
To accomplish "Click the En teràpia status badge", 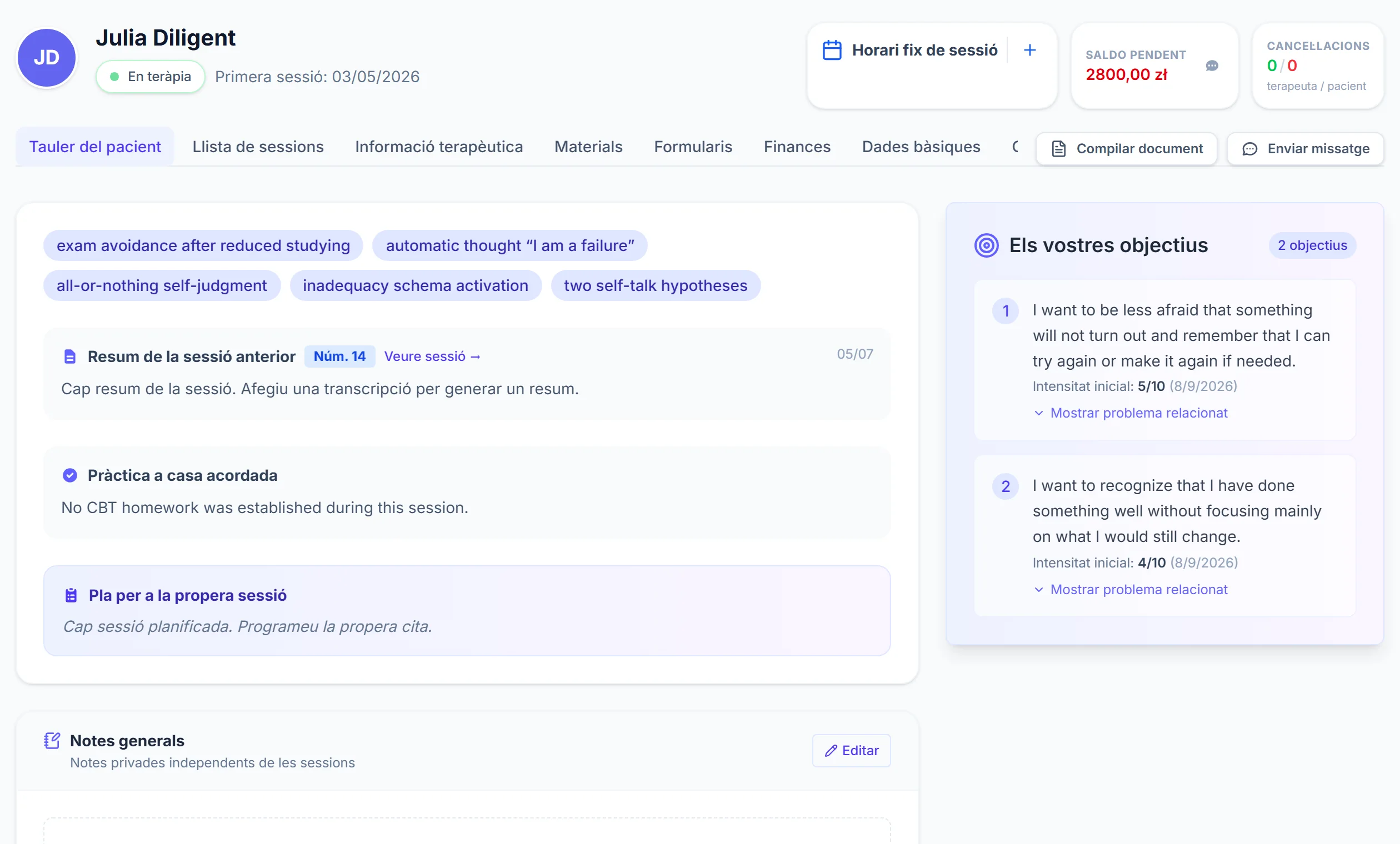I will [x=151, y=77].
